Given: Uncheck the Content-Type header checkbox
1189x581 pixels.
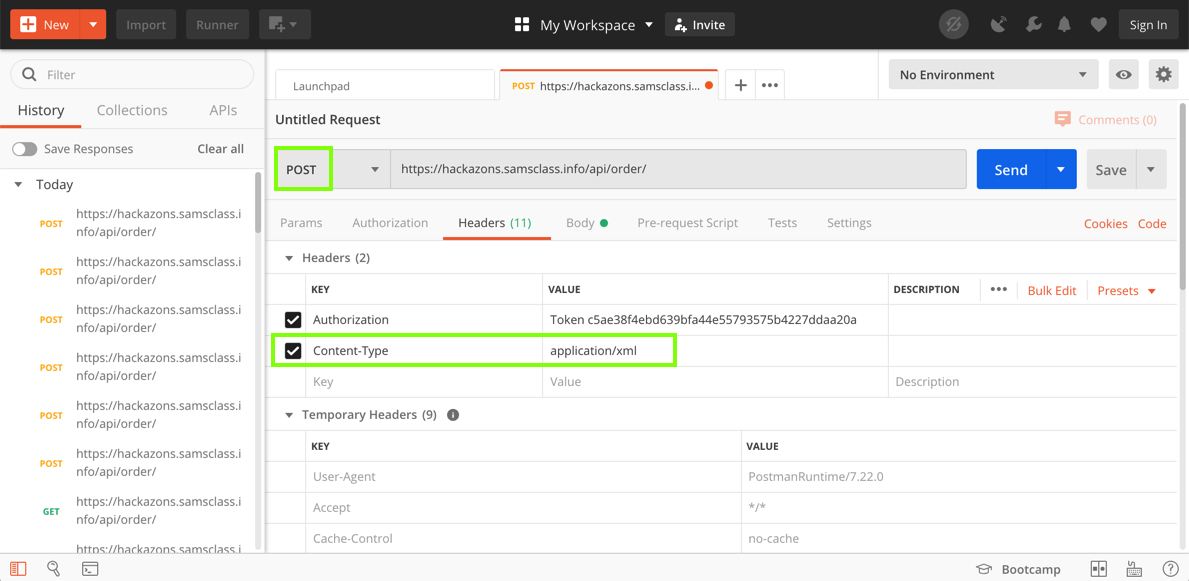Looking at the screenshot, I should click(293, 351).
